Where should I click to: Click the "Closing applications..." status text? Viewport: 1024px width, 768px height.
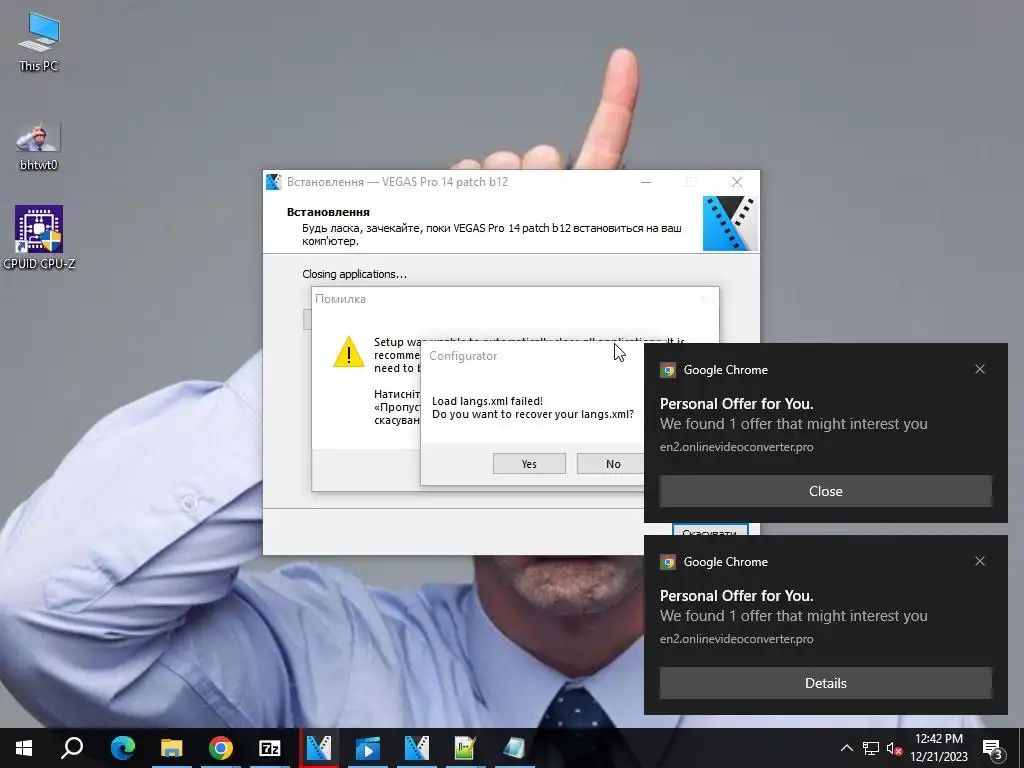point(354,274)
